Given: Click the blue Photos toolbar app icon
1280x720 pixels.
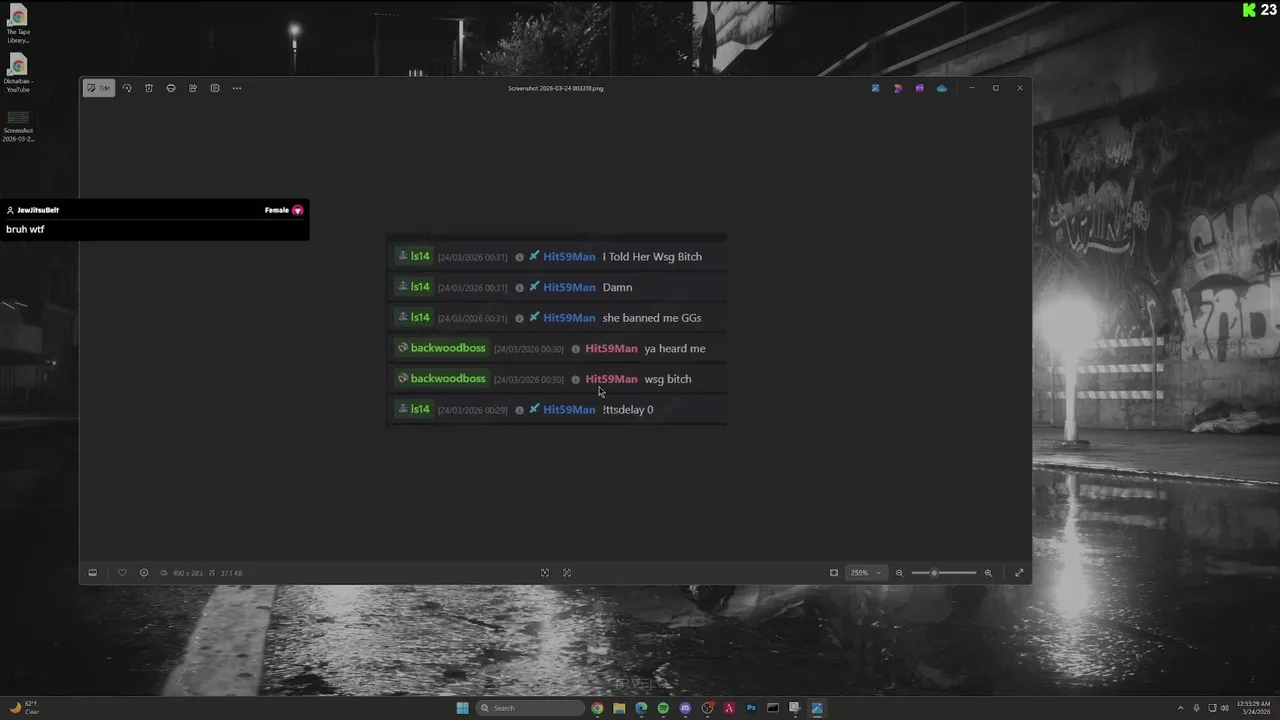Looking at the screenshot, I should 876,88.
